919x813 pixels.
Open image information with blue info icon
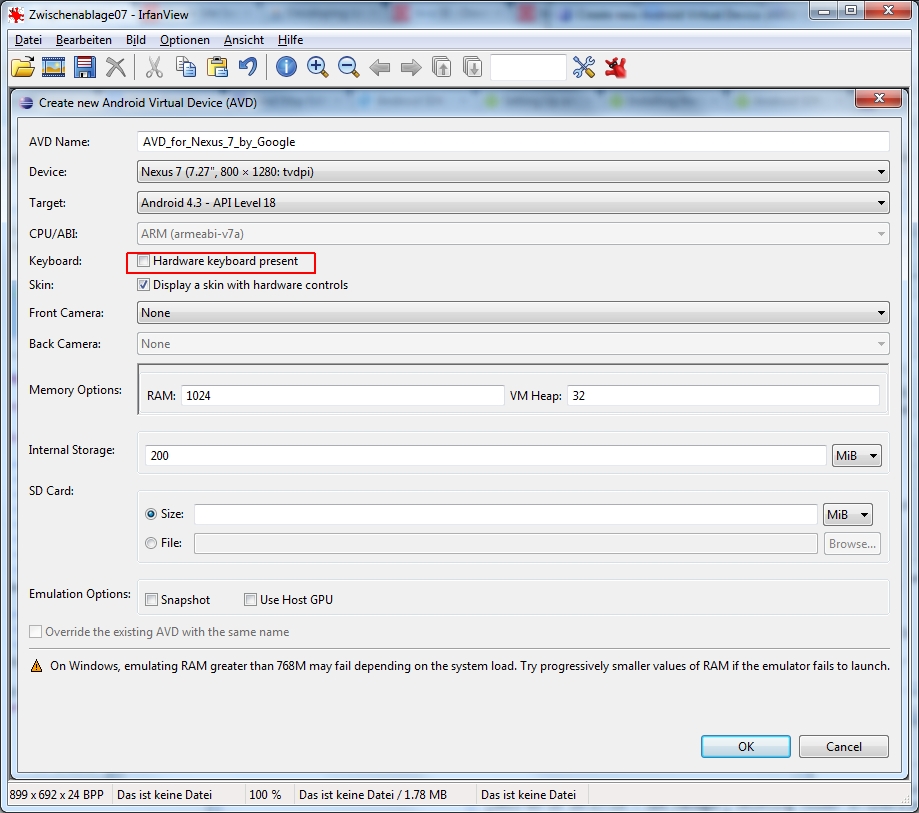point(286,68)
